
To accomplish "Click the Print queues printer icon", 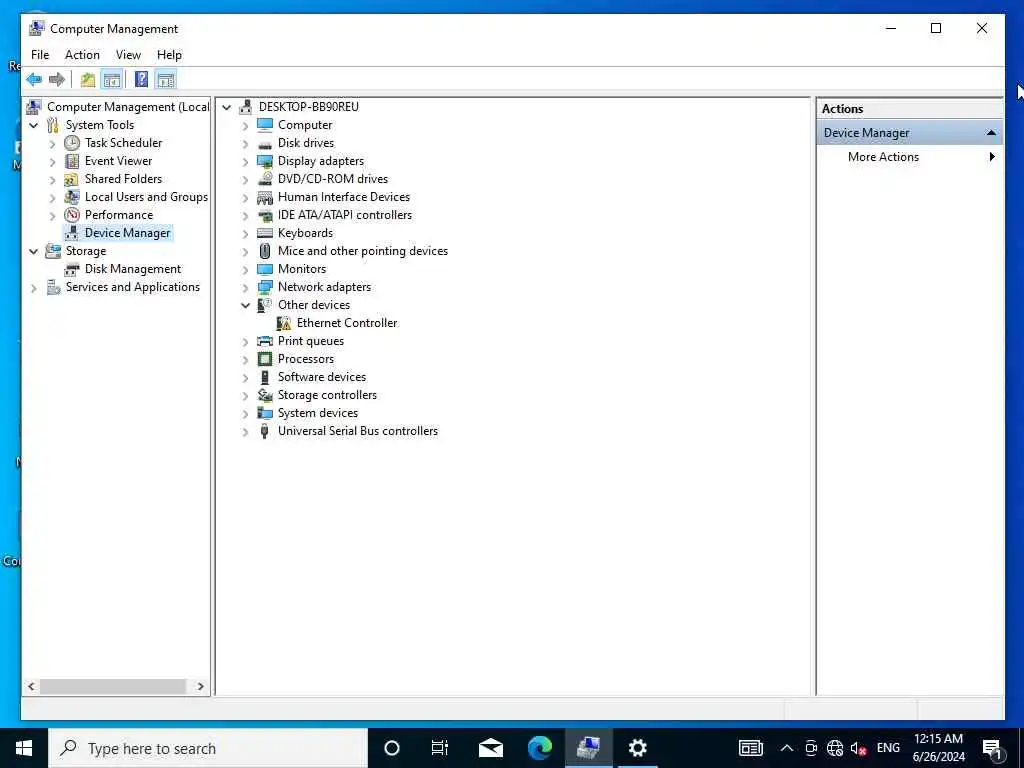I will click(264, 341).
